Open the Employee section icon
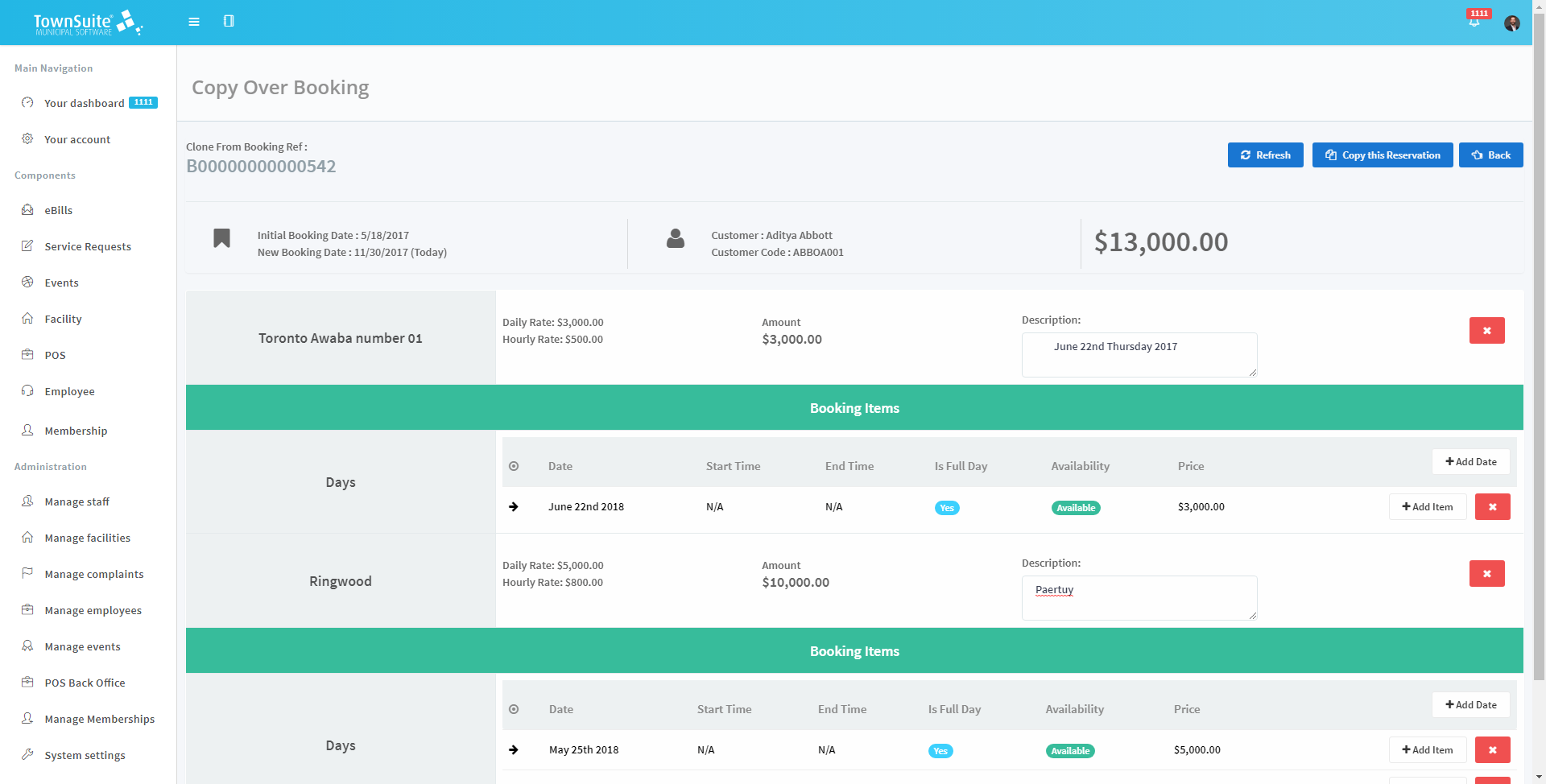Screen dimensions: 1546x784 pyautogui.click(x=27, y=390)
